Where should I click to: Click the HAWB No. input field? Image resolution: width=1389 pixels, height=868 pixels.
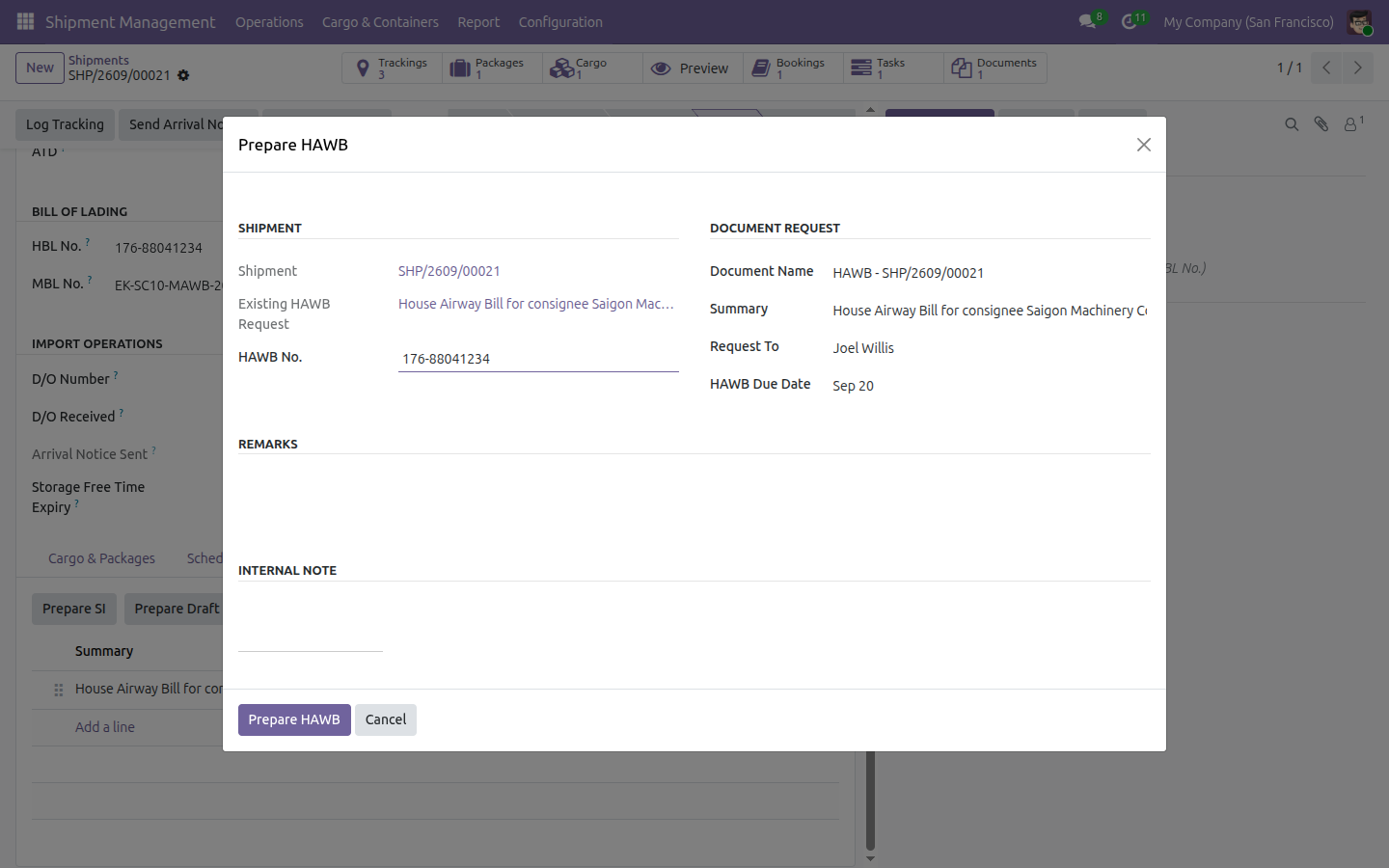coord(538,359)
